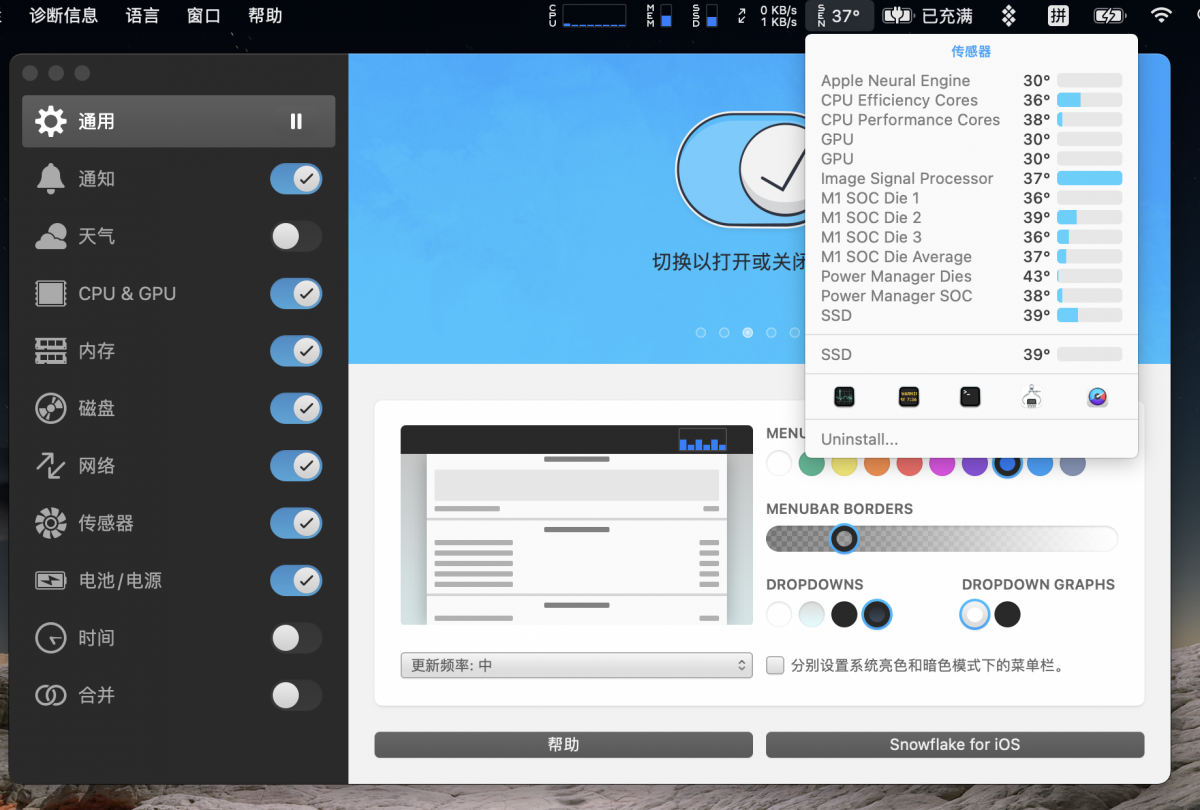Toggle the 电池/电源 switch
The width and height of the screenshot is (1200, 810).
pos(296,580)
